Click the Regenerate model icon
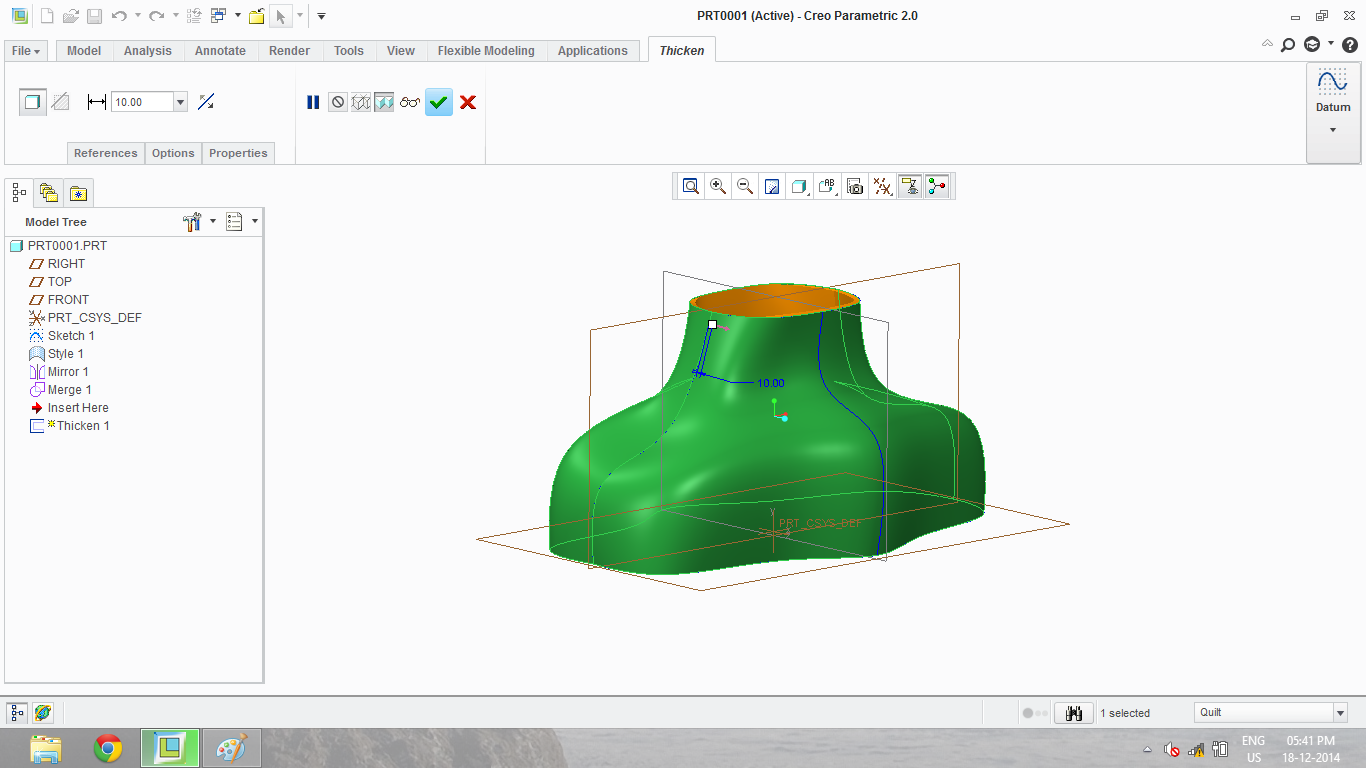1366x768 pixels. click(x=195, y=16)
